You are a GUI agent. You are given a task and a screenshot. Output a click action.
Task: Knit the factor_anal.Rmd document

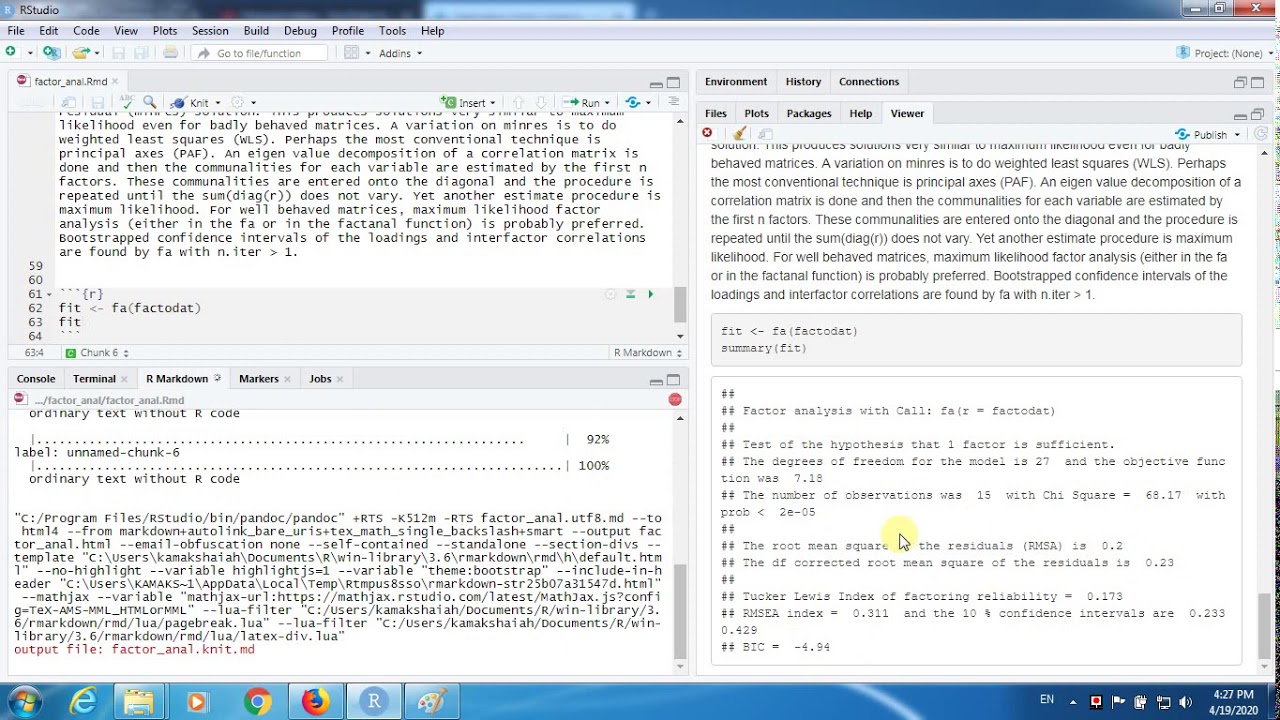pos(192,102)
